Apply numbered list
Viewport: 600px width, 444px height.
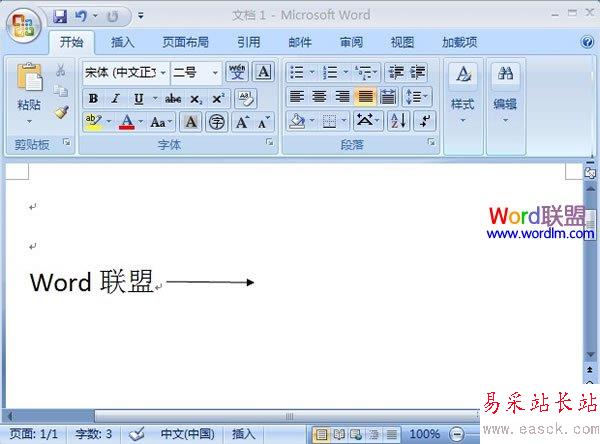click(331, 72)
